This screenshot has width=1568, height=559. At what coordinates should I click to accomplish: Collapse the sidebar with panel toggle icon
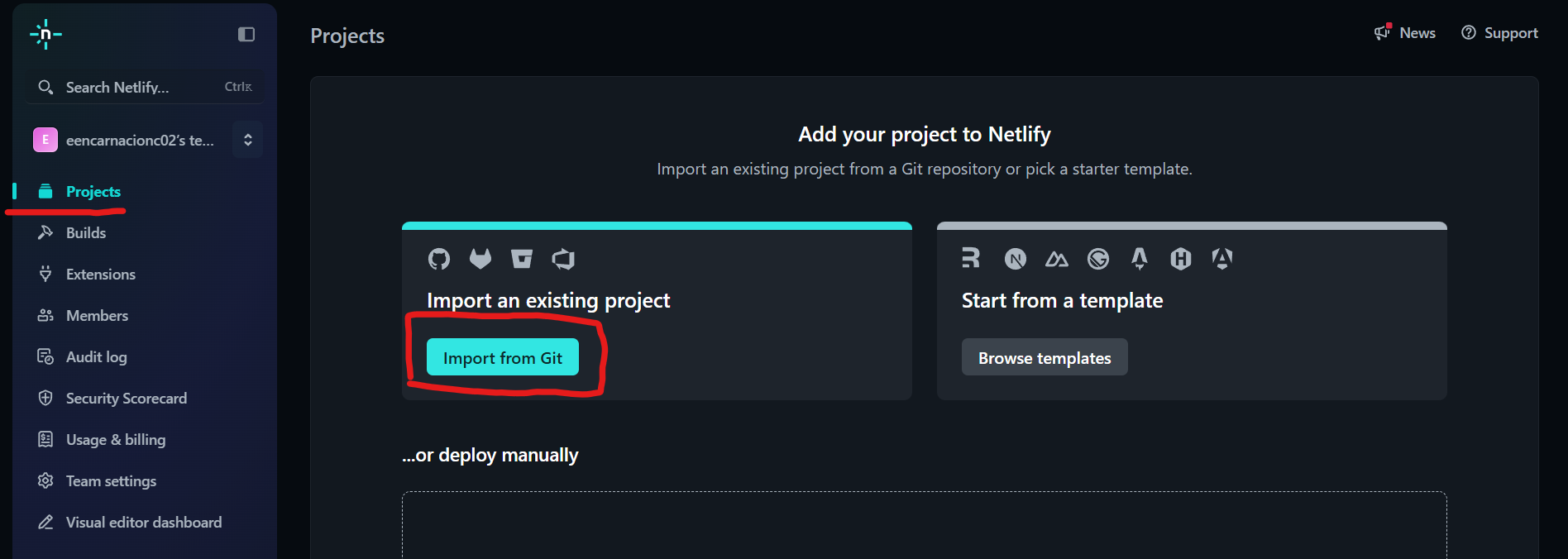(246, 34)
